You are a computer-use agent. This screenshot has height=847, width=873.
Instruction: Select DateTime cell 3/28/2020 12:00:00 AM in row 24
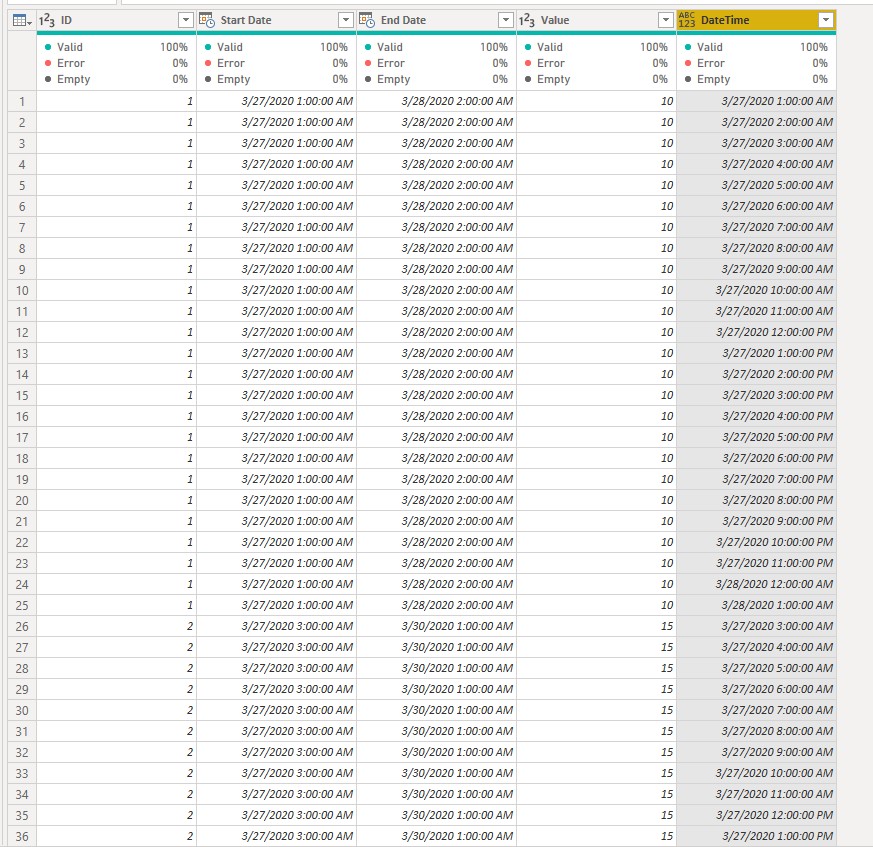pyautogui.click(x=757, y=584)
